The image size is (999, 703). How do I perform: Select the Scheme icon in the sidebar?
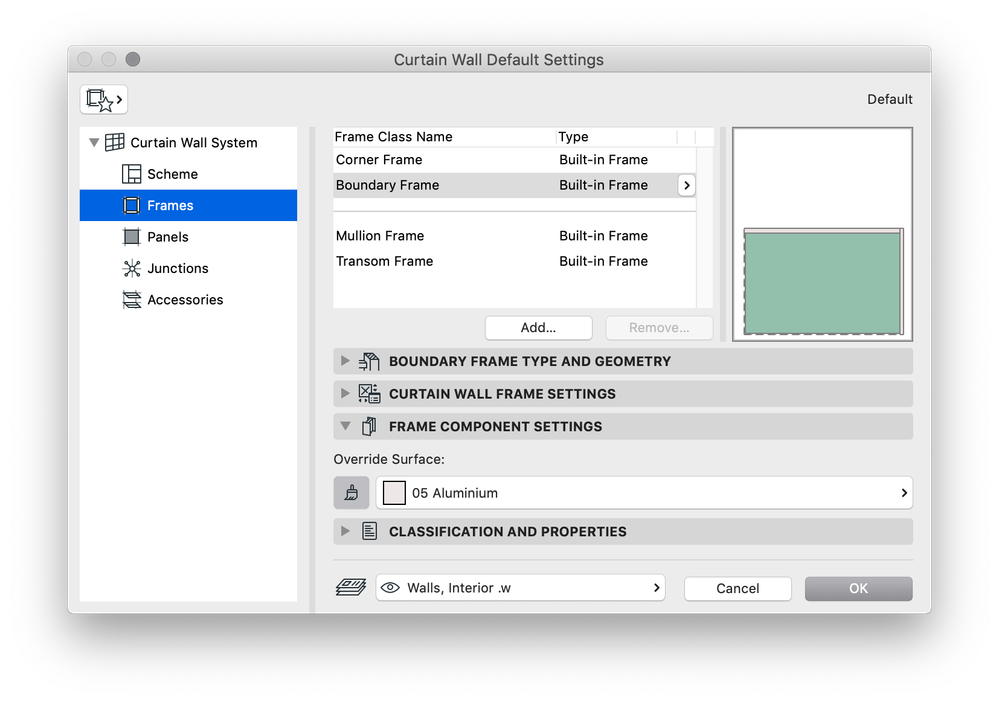(x=132, y=173)
